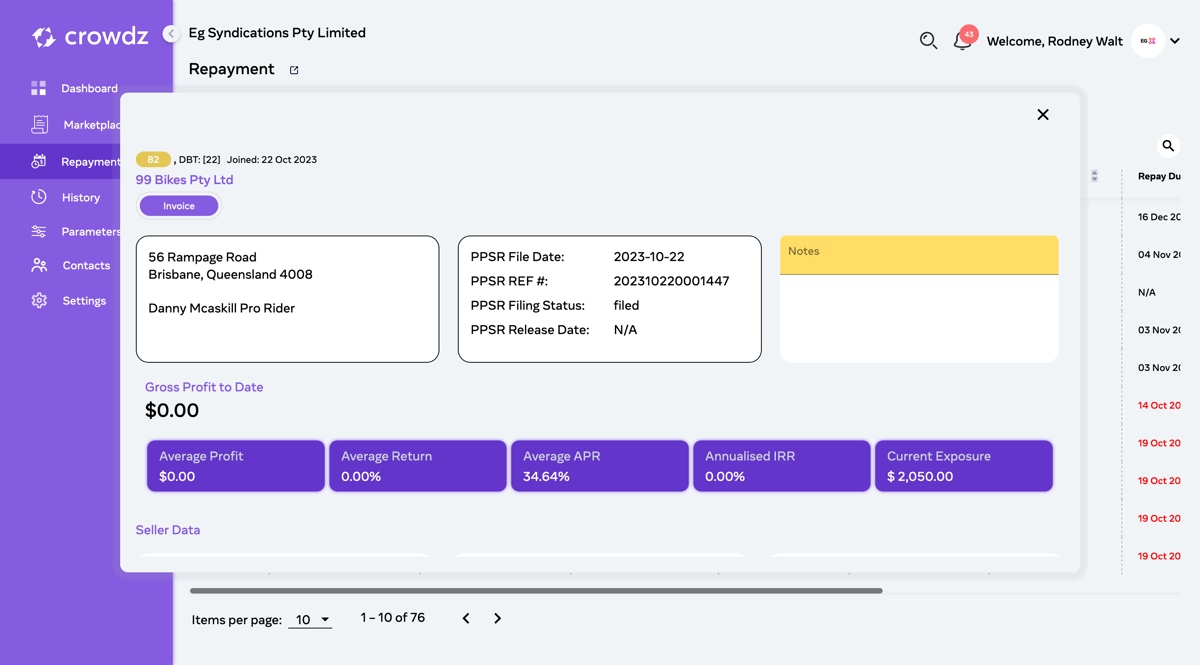Screen dimensions: 1200x665
Task: Select Settings in the sidebar menu
Action: pyautogui.click(x=84, y=300)
